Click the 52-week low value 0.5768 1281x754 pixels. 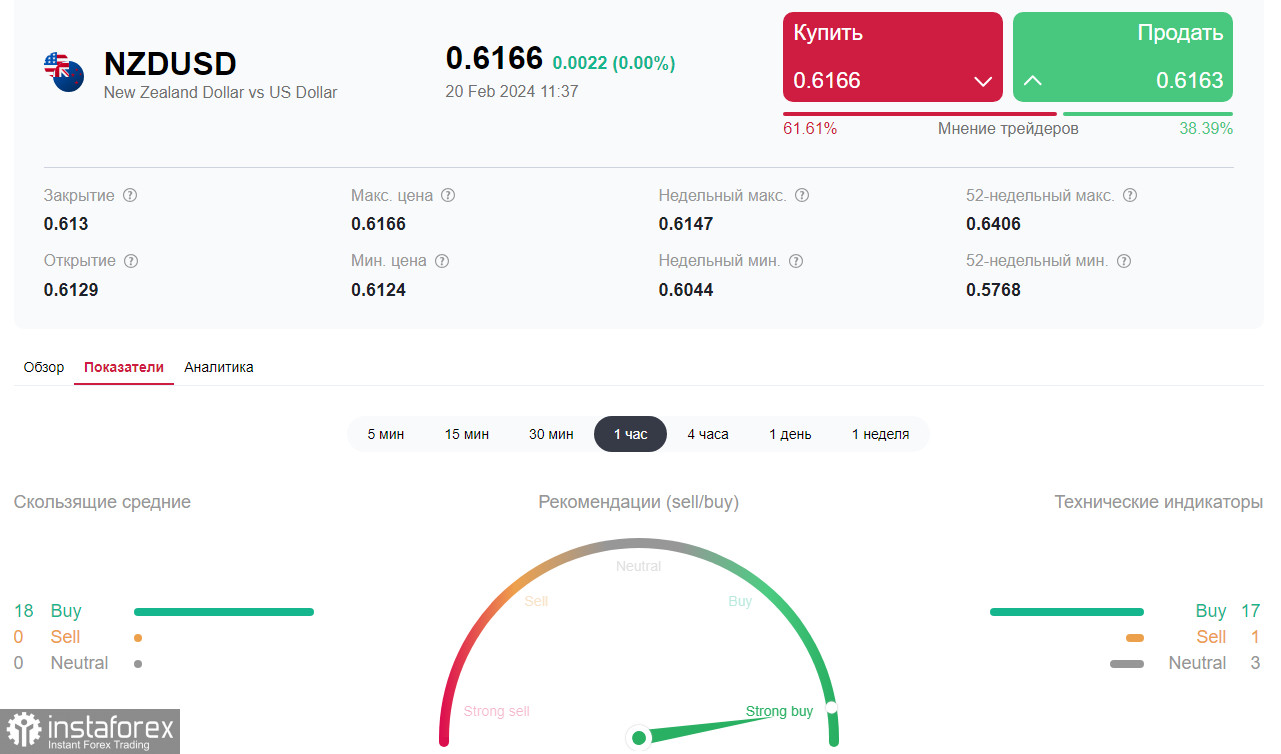pos(993,290)
